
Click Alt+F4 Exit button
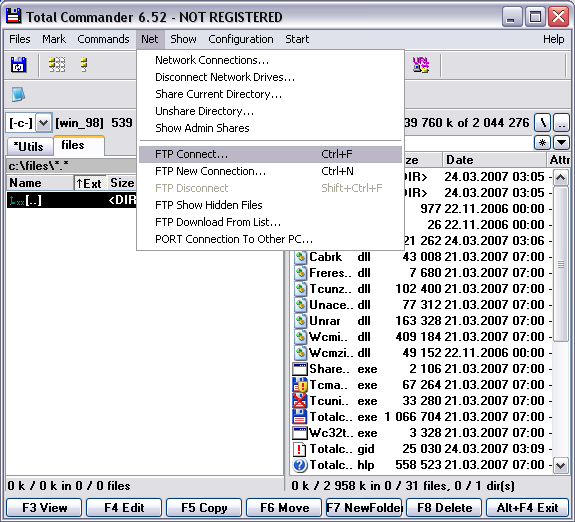pyautogui.click(x=527, y=508)
